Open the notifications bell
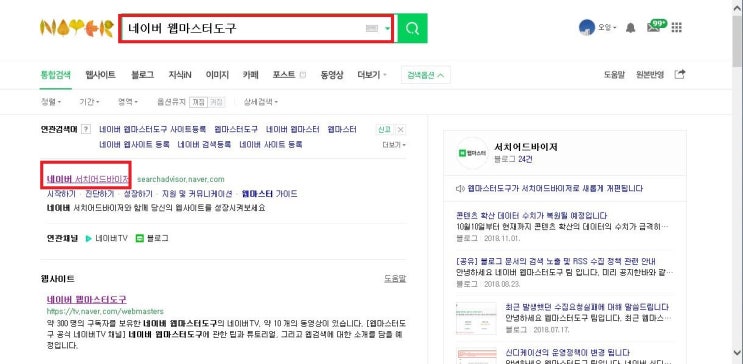The height and width of the screenshot is (364, 743). [x=630, y=28]
